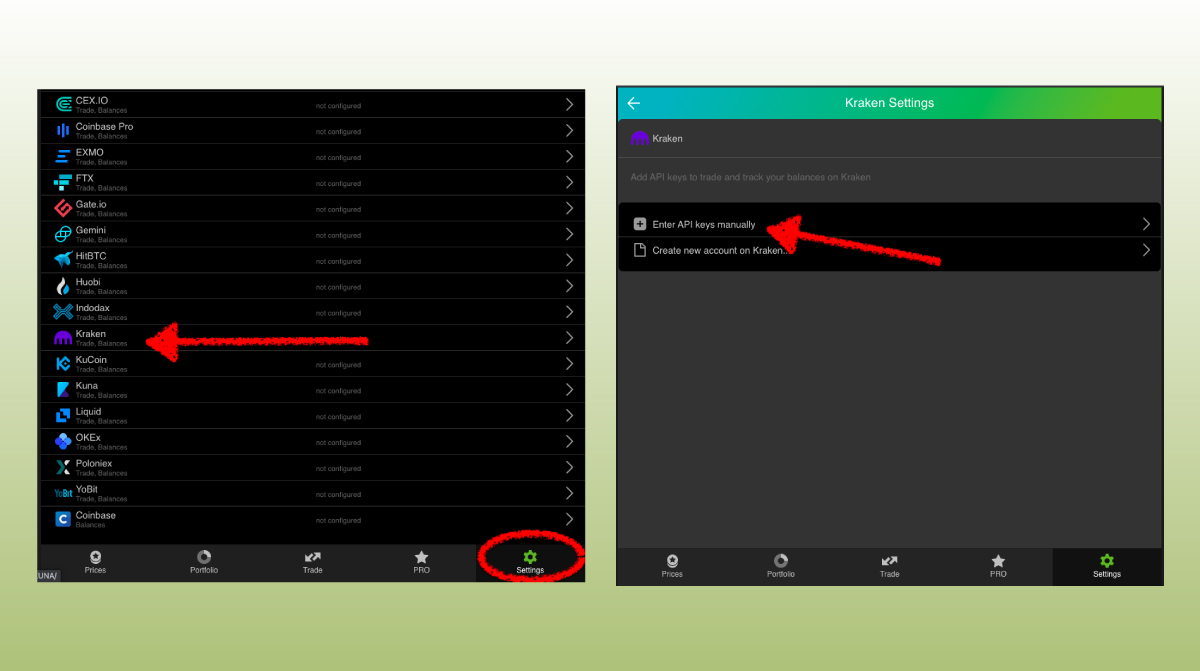The image size is (1200, 671).
Task: Select the Gate.io exchange icon
Action: 62,209
